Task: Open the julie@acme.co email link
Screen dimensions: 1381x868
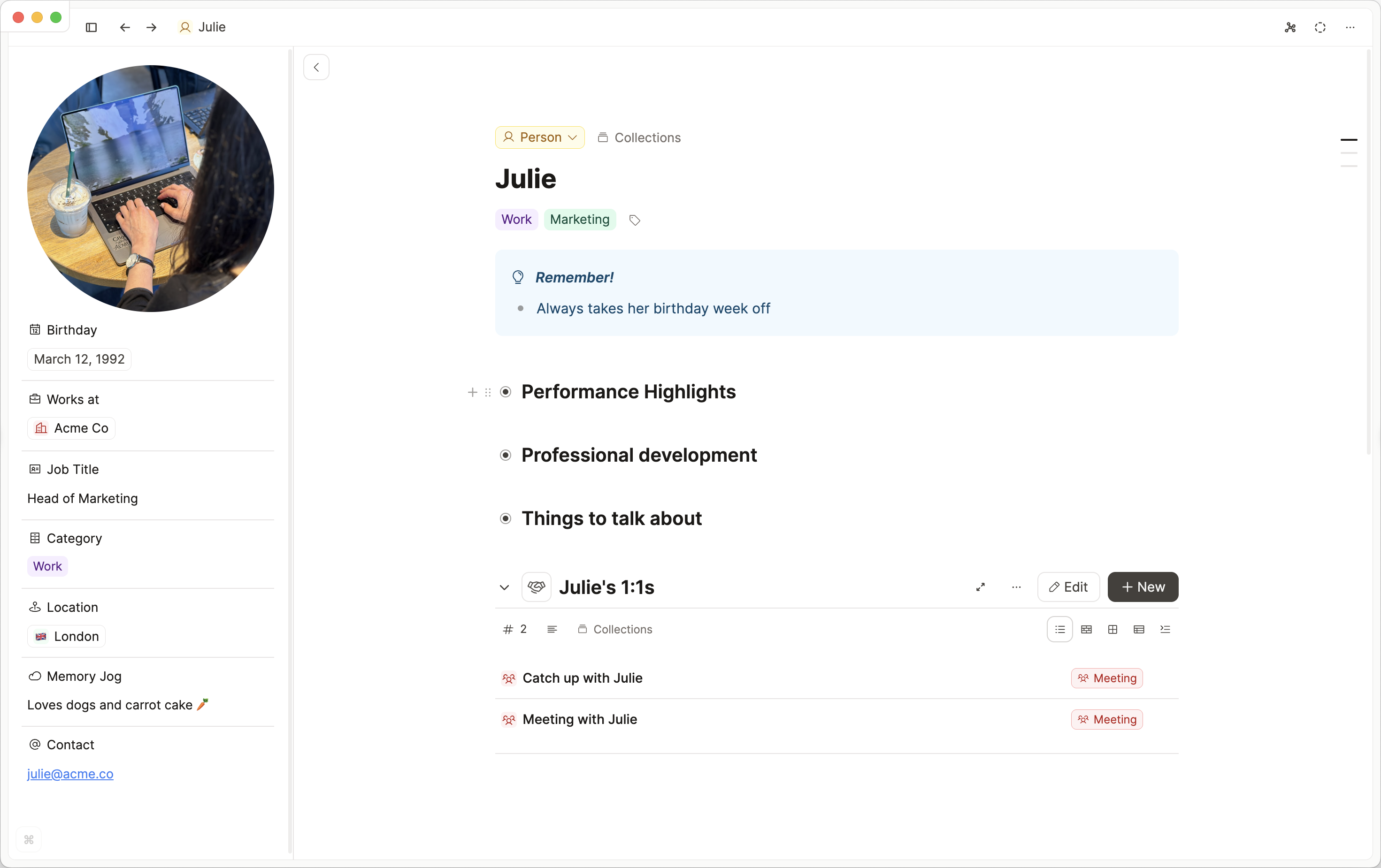Action: click(70, 774)
